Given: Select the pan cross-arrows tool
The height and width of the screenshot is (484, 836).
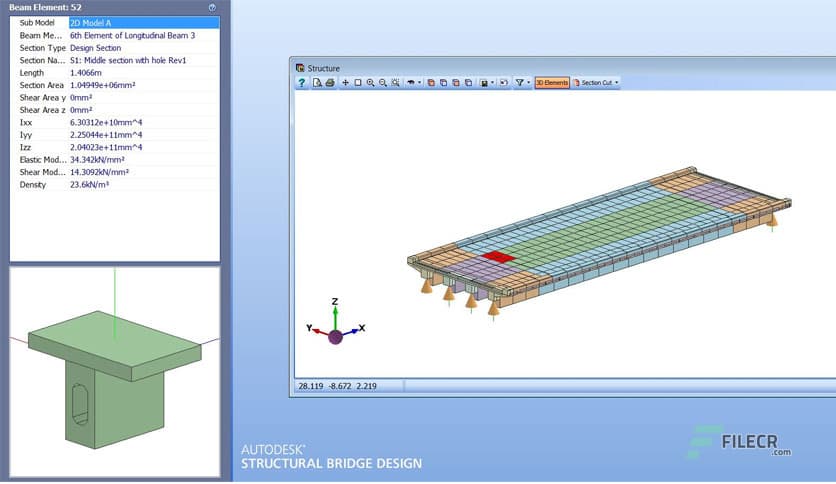Looking at the screenshot, I should coord(345,83).
